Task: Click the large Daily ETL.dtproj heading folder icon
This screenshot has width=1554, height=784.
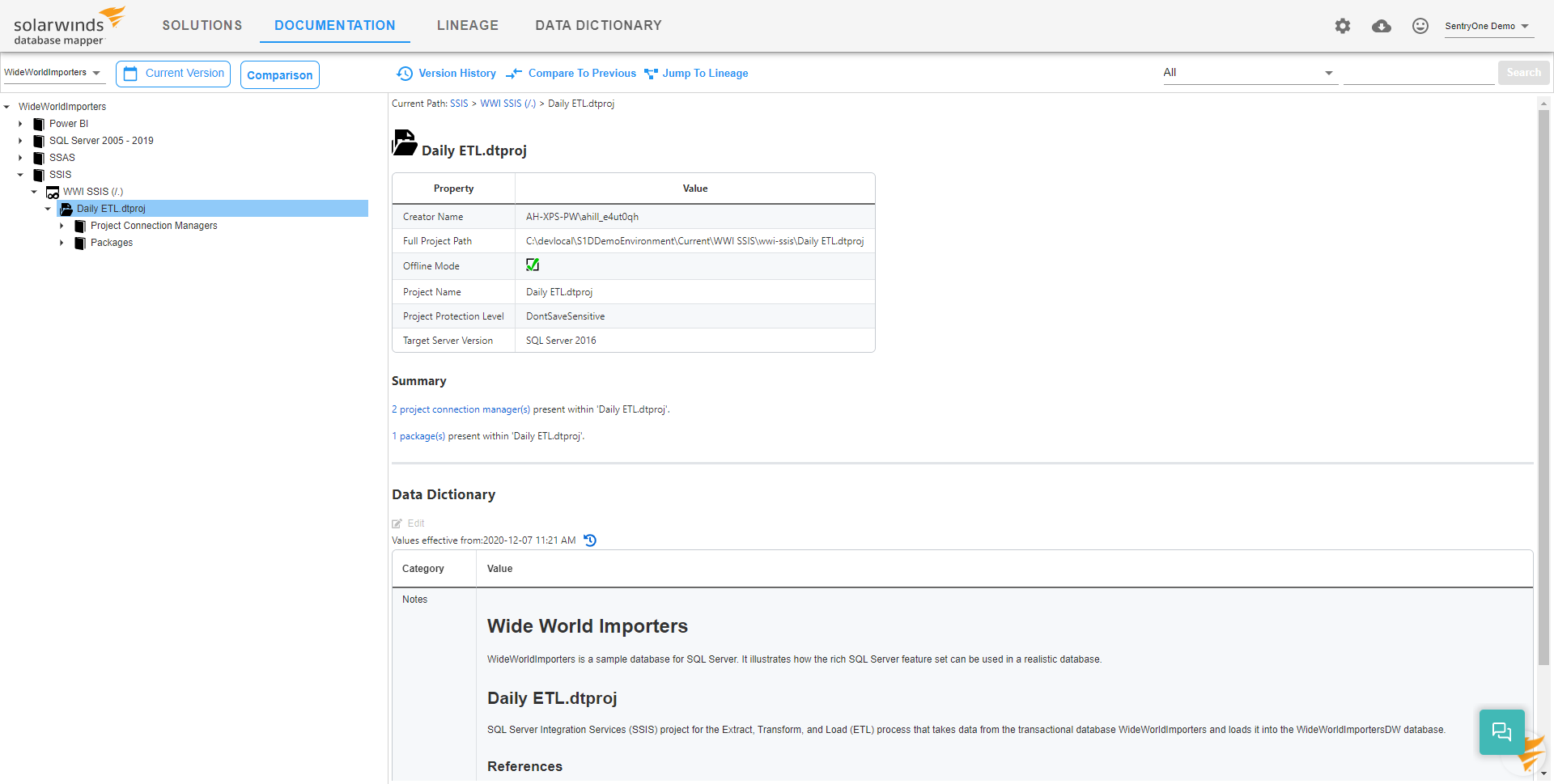Action: 404,143
